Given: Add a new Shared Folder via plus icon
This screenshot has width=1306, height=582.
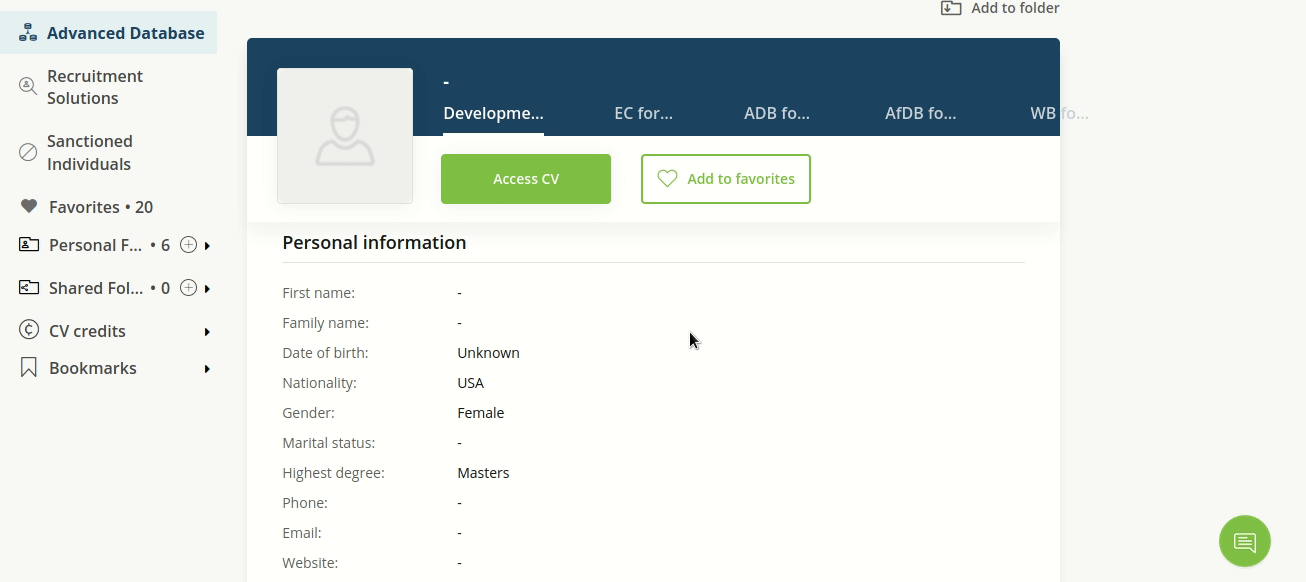Looking at the screenshot, I should (x=188, y=288).
